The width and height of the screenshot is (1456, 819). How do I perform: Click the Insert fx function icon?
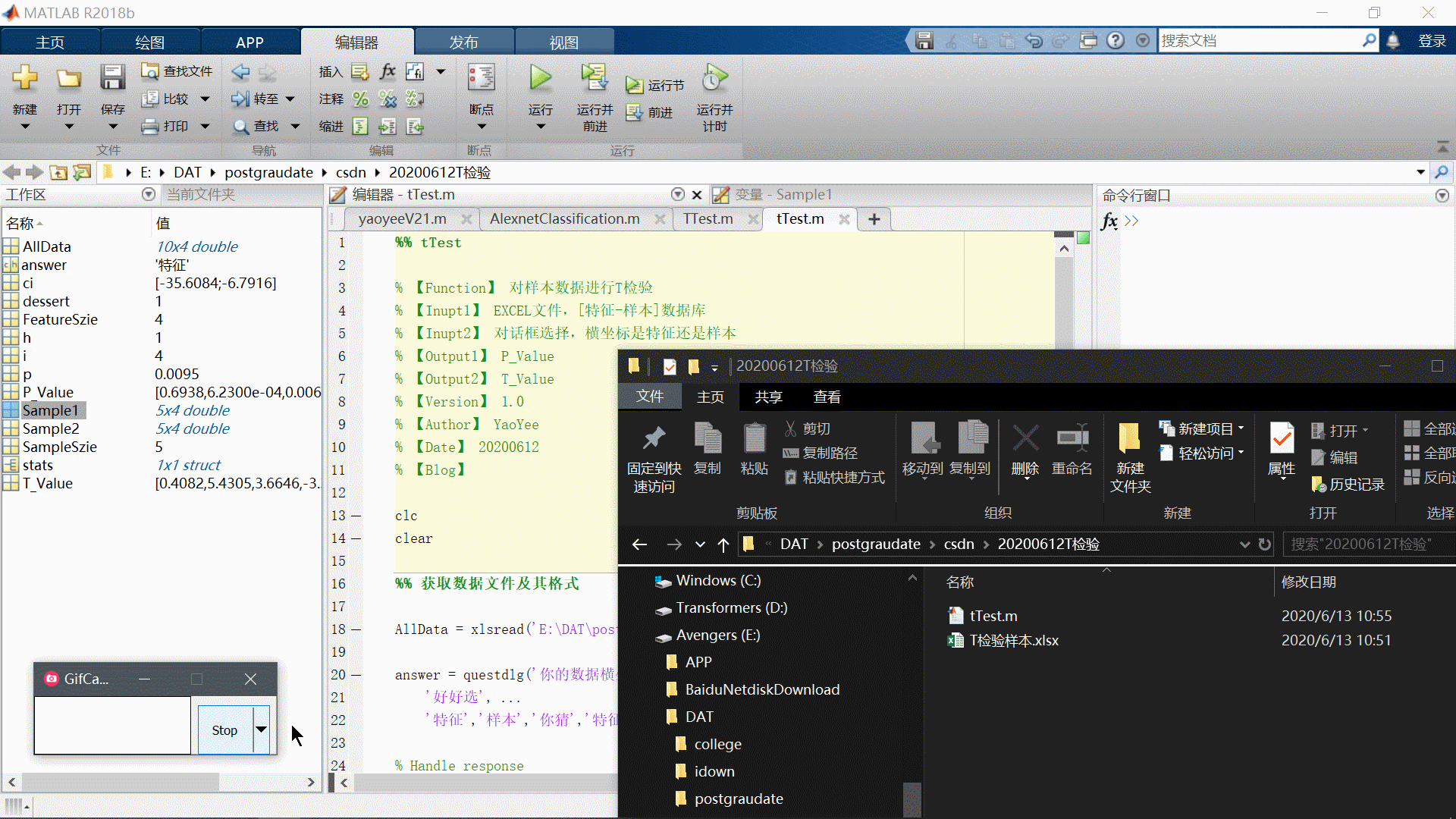click(388, 71)
